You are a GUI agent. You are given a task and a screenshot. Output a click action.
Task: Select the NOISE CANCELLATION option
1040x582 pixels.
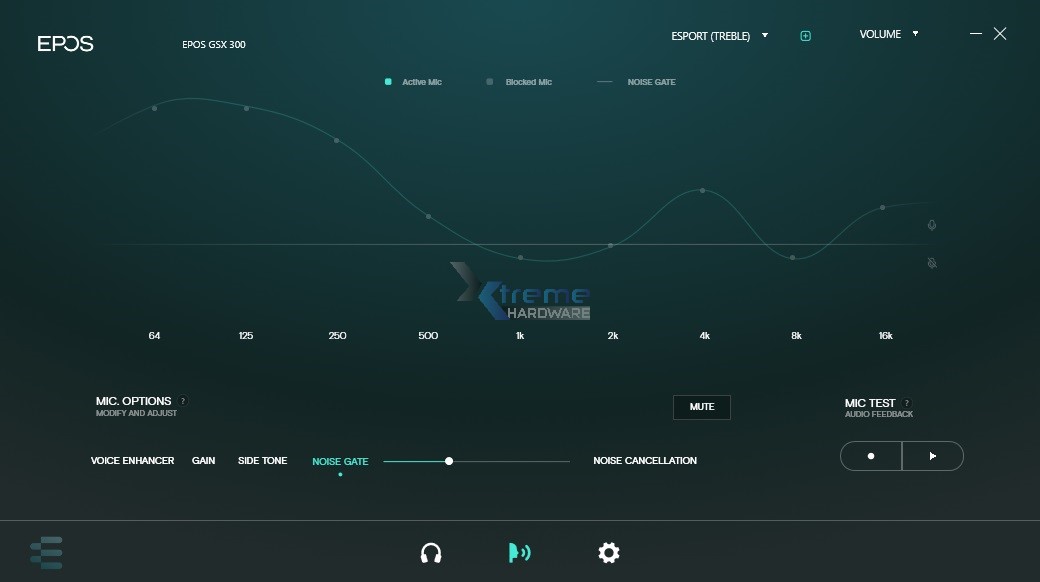[x=644, y=461]
